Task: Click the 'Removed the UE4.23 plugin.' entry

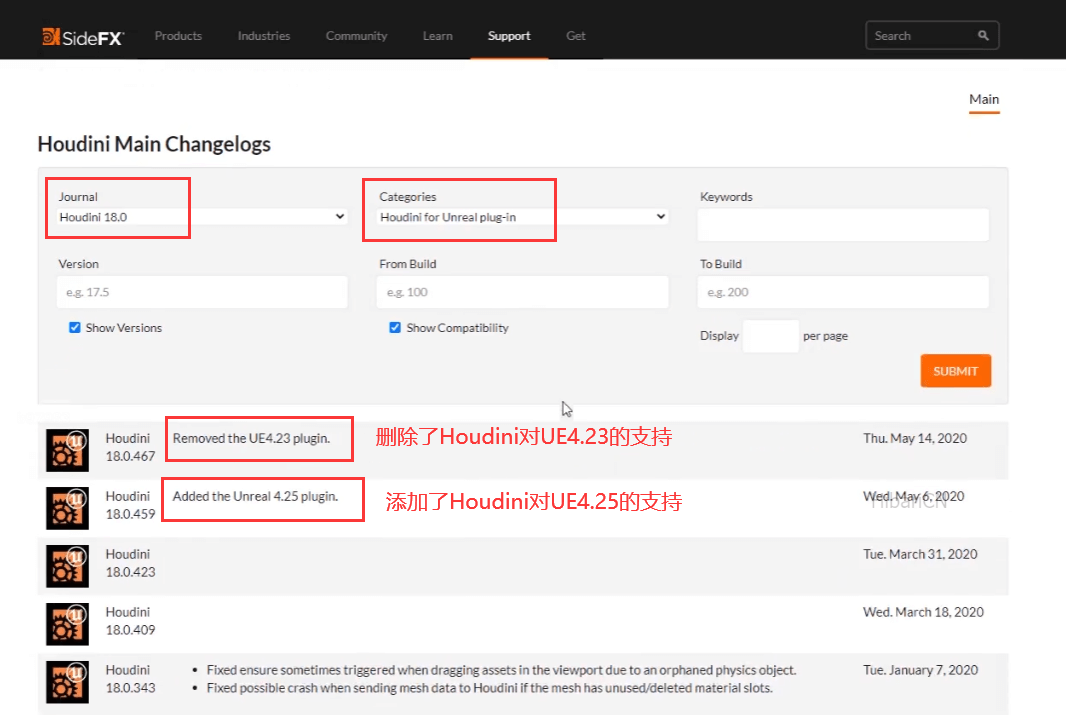Action: [252, 438]
